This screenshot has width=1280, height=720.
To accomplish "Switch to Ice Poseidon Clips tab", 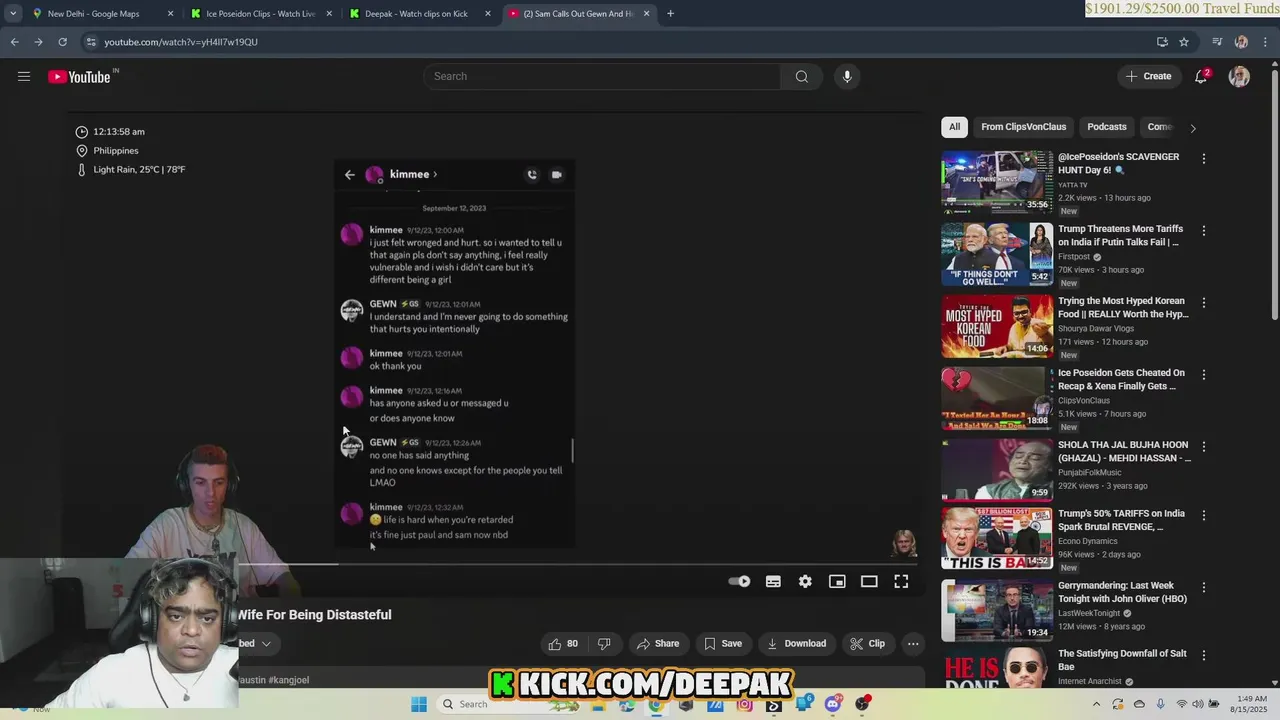I will pyautogui.click(x=260, y=14).
